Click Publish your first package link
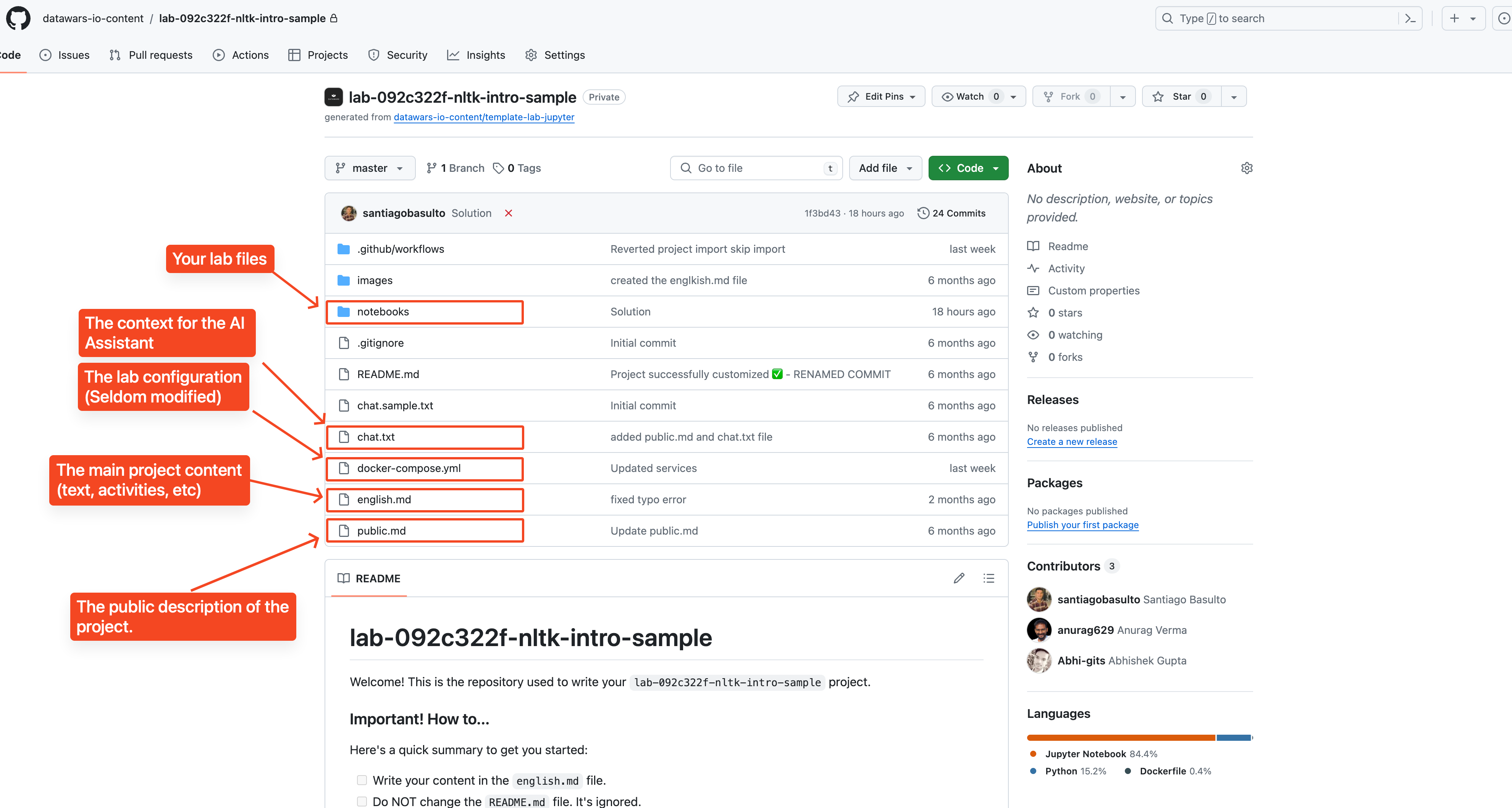 pos(1082,525)
